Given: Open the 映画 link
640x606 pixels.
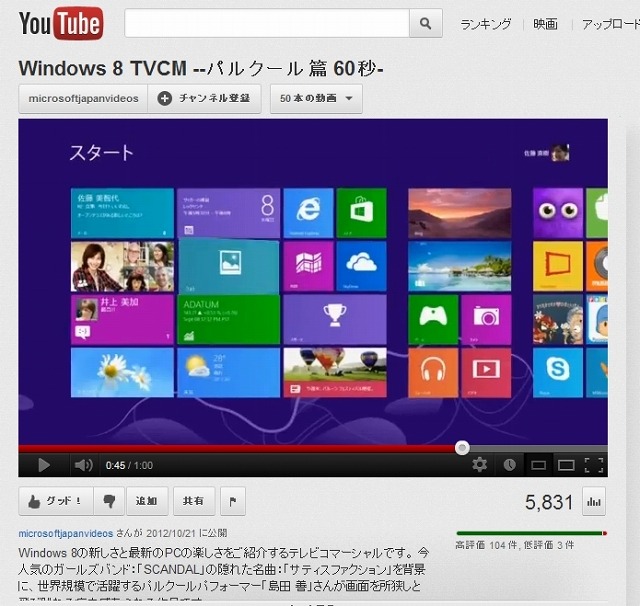Looking at the screenshot, I should pyautogui.click(x=545, y=24).
